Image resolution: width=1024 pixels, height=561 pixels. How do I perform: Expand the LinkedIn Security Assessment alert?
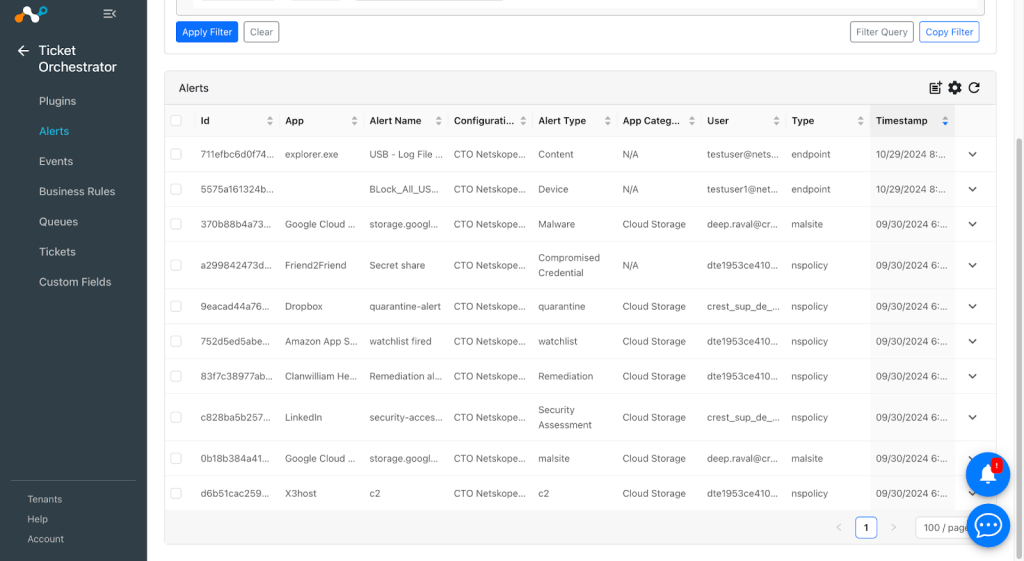[972, 417]
